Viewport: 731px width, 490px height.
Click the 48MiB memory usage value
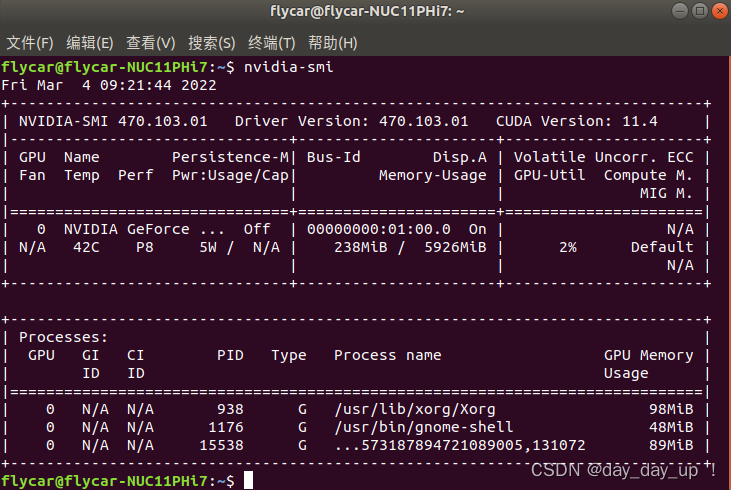[x=671, y=427]
